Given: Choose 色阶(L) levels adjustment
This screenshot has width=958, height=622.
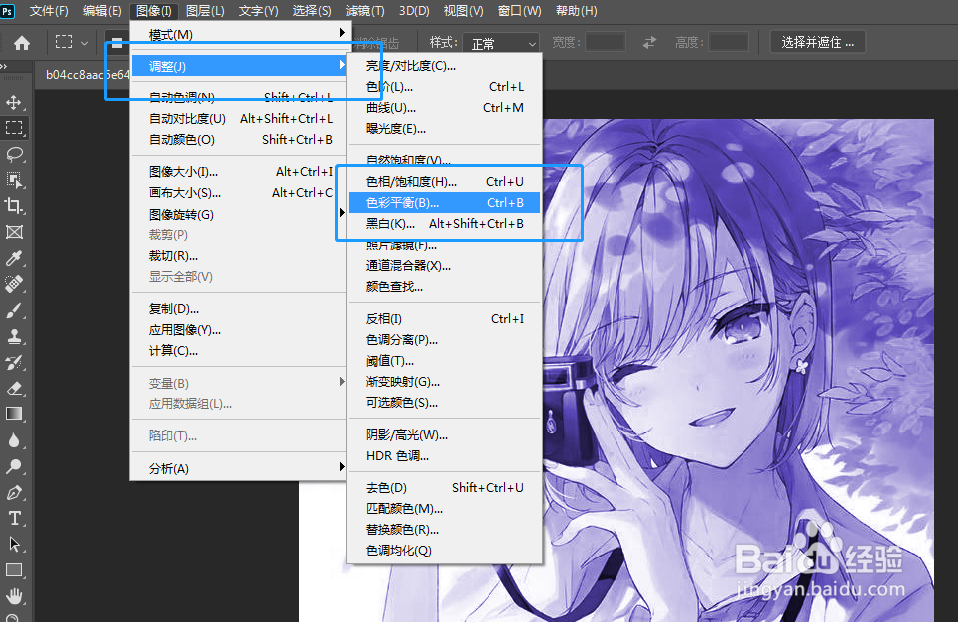Looking at the screenshot, I should 444,87.
